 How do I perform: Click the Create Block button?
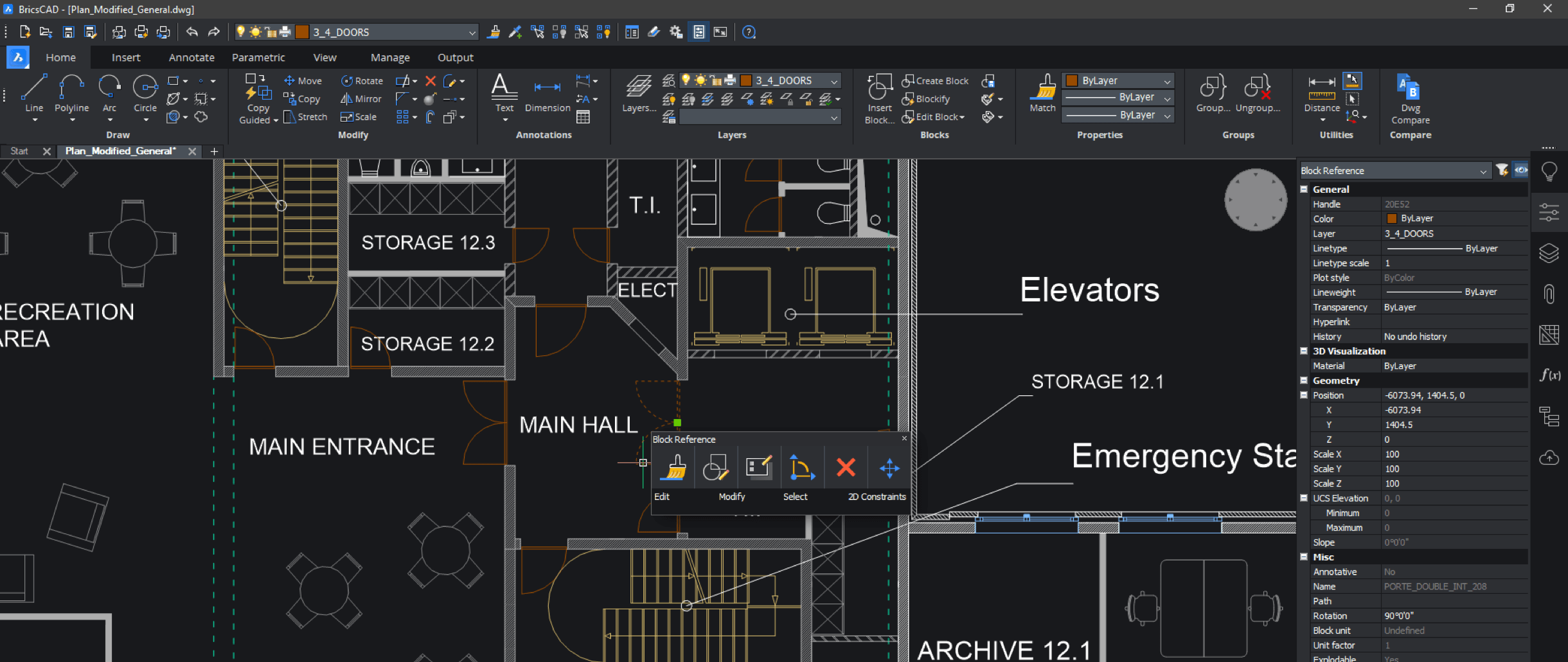[935, 81]
